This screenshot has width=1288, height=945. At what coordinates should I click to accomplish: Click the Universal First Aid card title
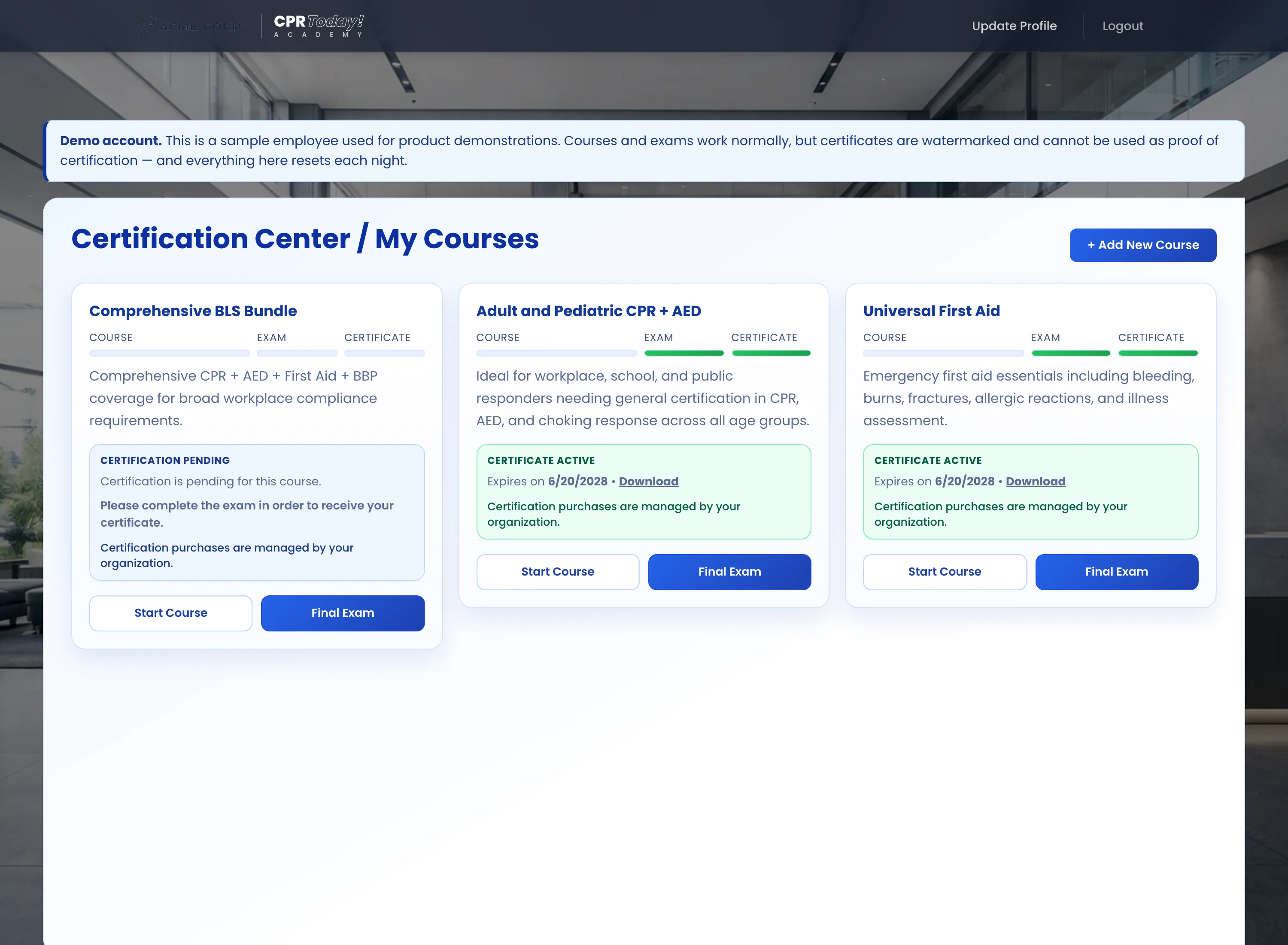(931, 311)
